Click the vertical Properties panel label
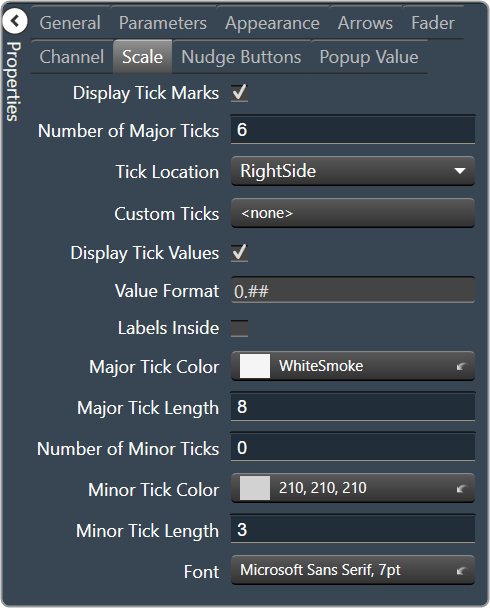The width and height of the screenshot is (490, 608). click(x=13, y=81)
